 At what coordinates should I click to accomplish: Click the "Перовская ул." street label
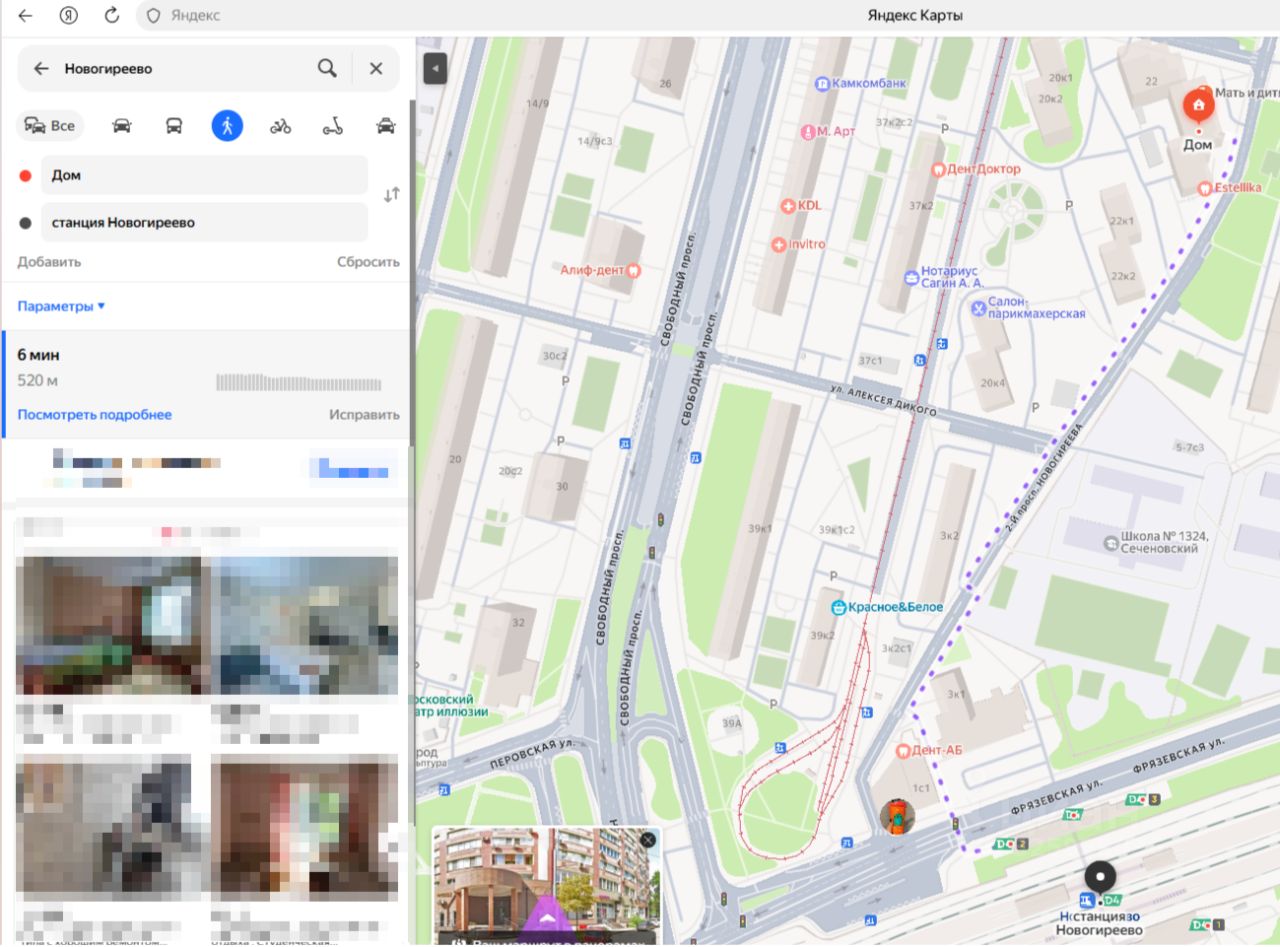pos(532,754)
